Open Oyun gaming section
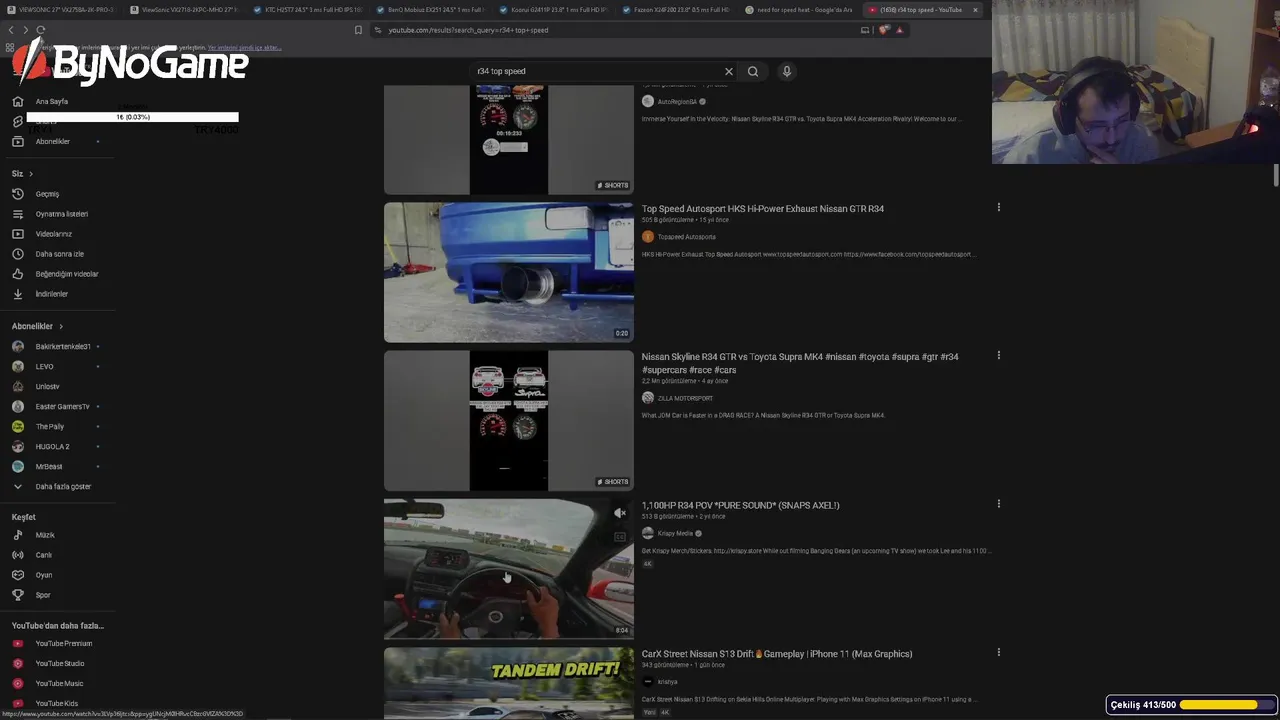 (44, 575)
